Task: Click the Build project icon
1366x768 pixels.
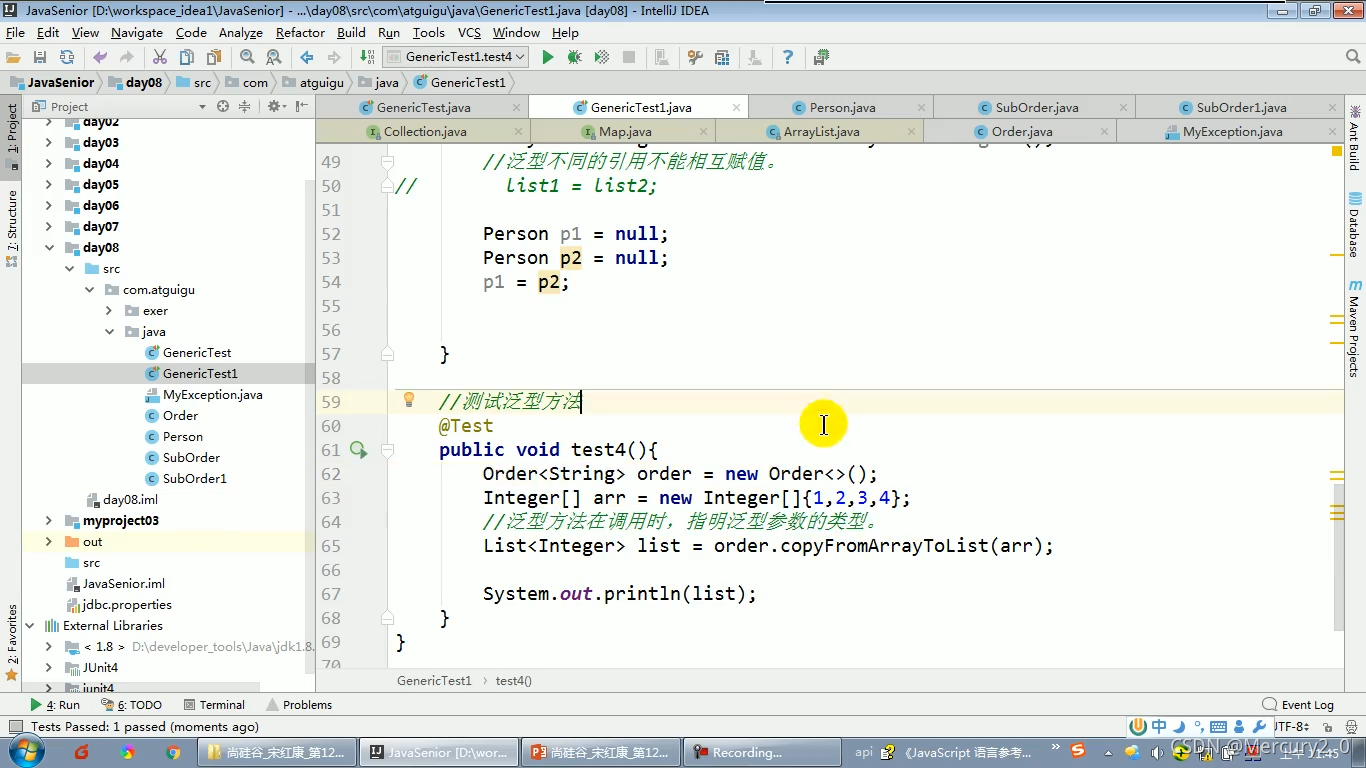Action: [x=367, y=57]
